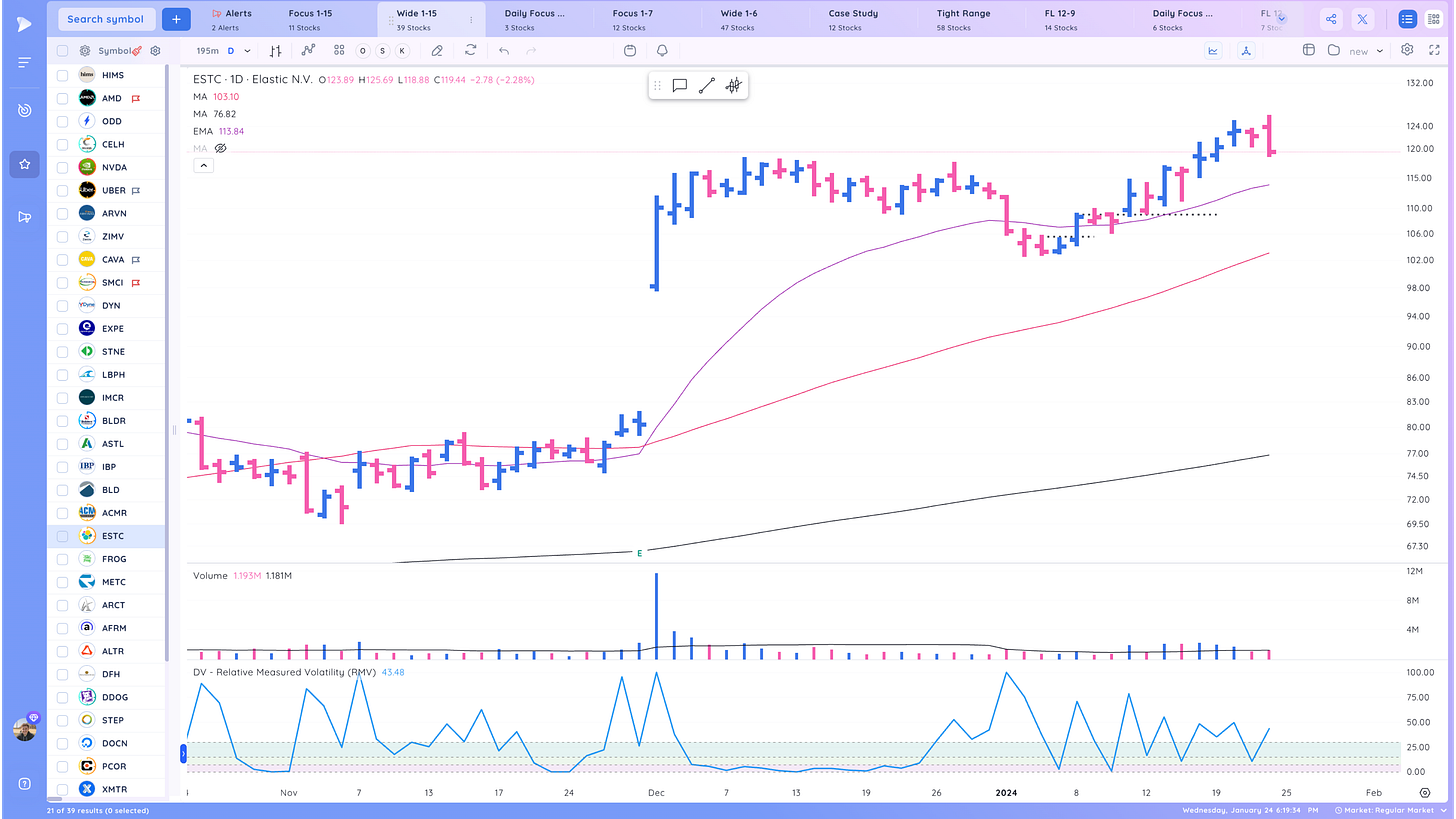Click the watchlist clear broom icon
The height and width of the screenshot is (819, 1456).
click(137, 50)
